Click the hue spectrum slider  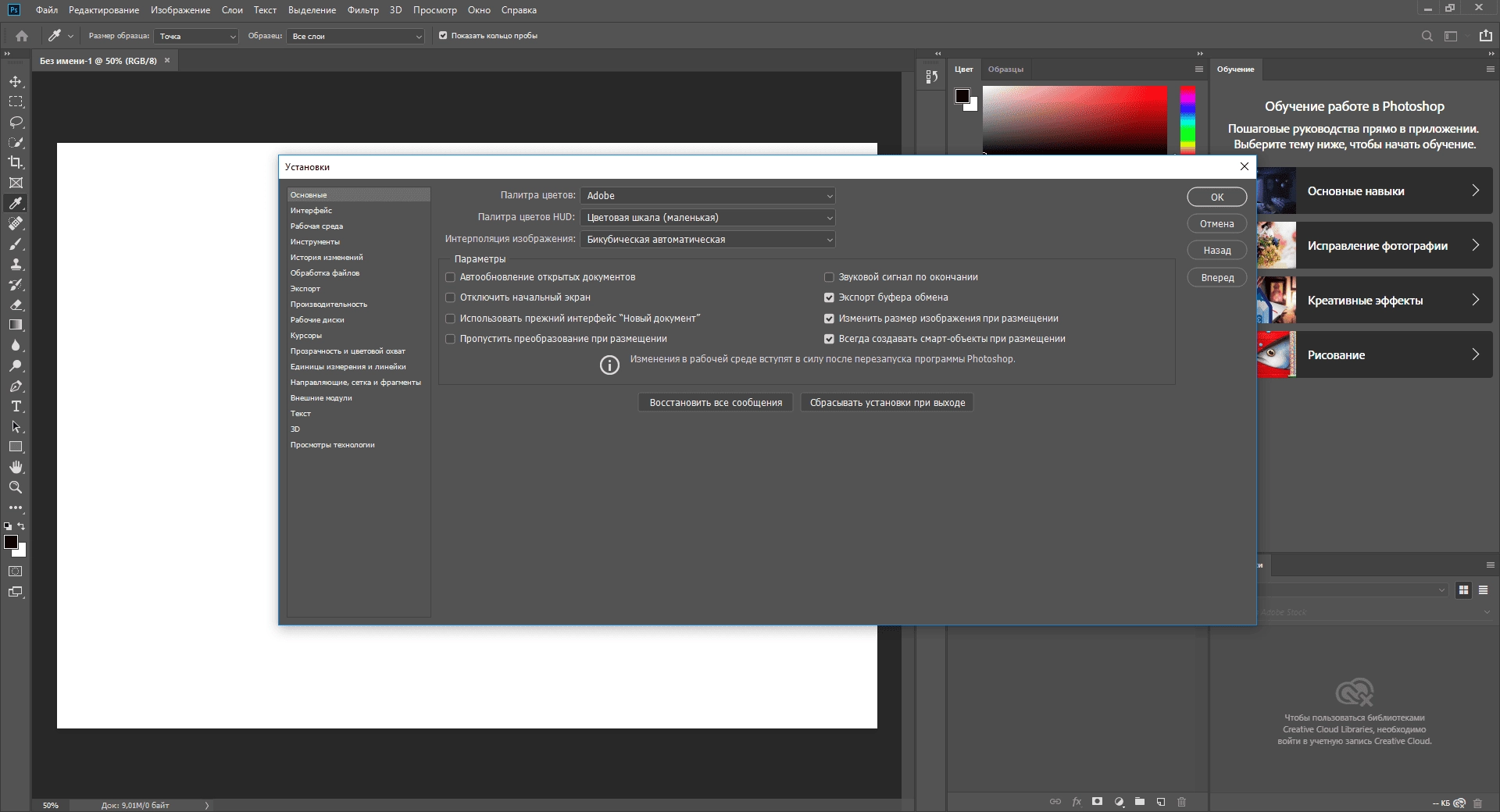(1187, 119)
